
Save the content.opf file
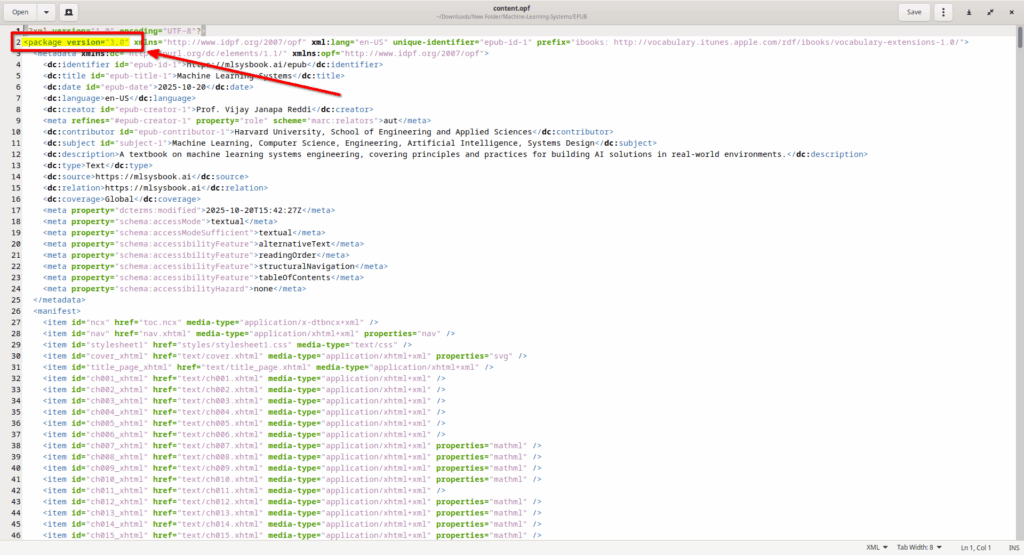click(x=914, y=12)
